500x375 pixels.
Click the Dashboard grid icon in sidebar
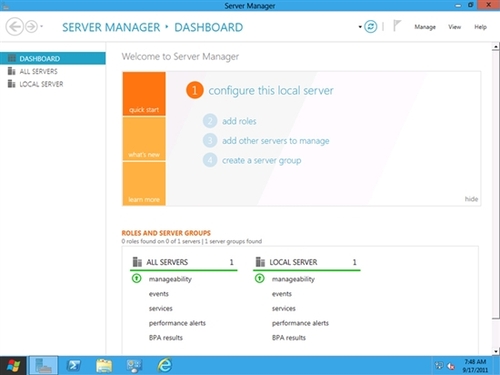(x=12, y=58)
